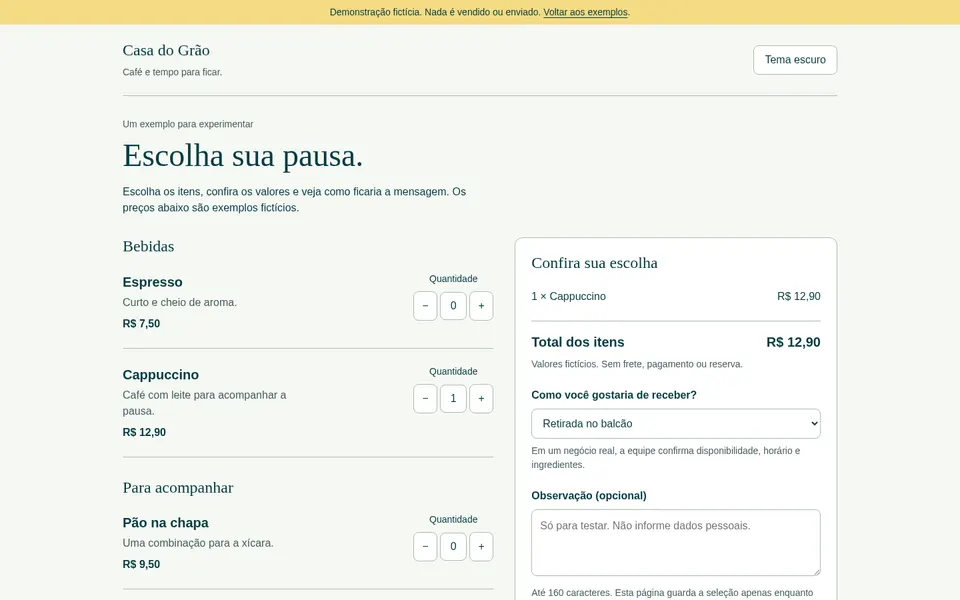Increase Pão na chapa quantity
This screenshot has width=960, height=600.
481,546
